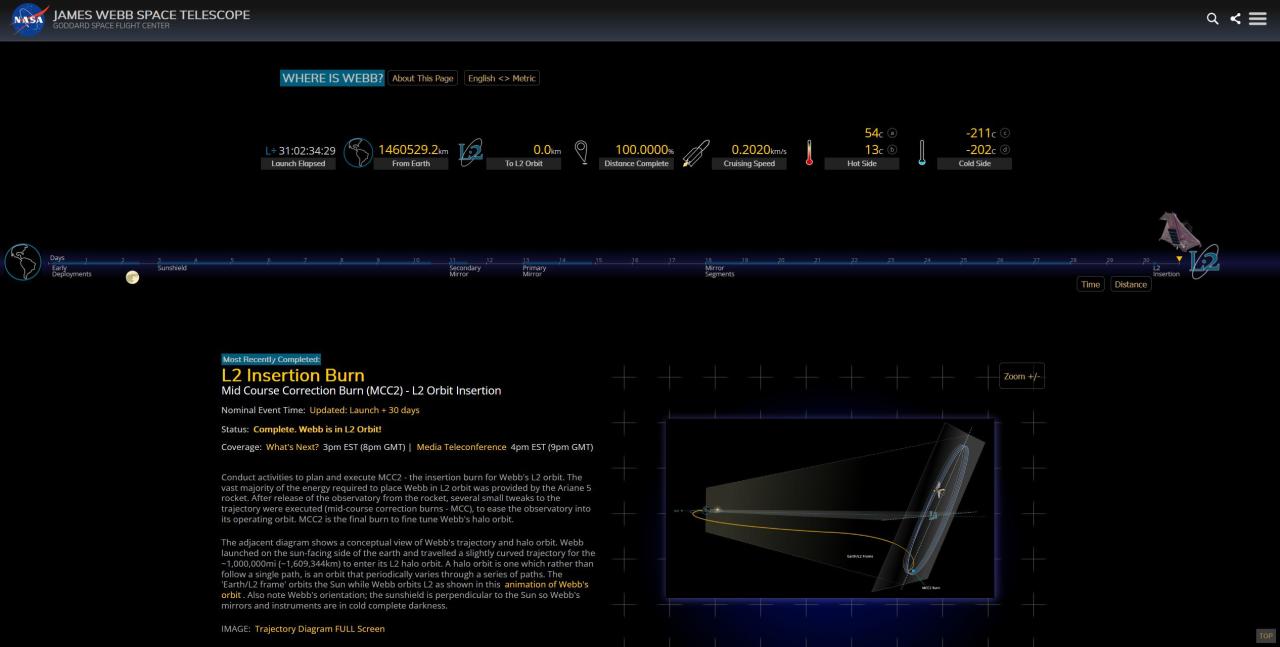The image size is (1280, 647).
Task: Click the L2 orbit icon beside To L2 Orbit
Action: (x=471, y=152)
